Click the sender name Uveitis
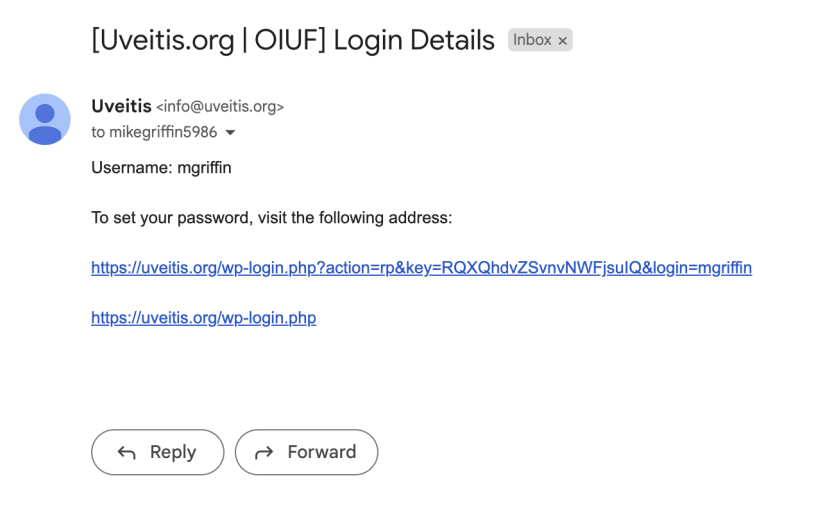Image resolution: width=825 pixels, height=510 pixels. click(121, 106)
